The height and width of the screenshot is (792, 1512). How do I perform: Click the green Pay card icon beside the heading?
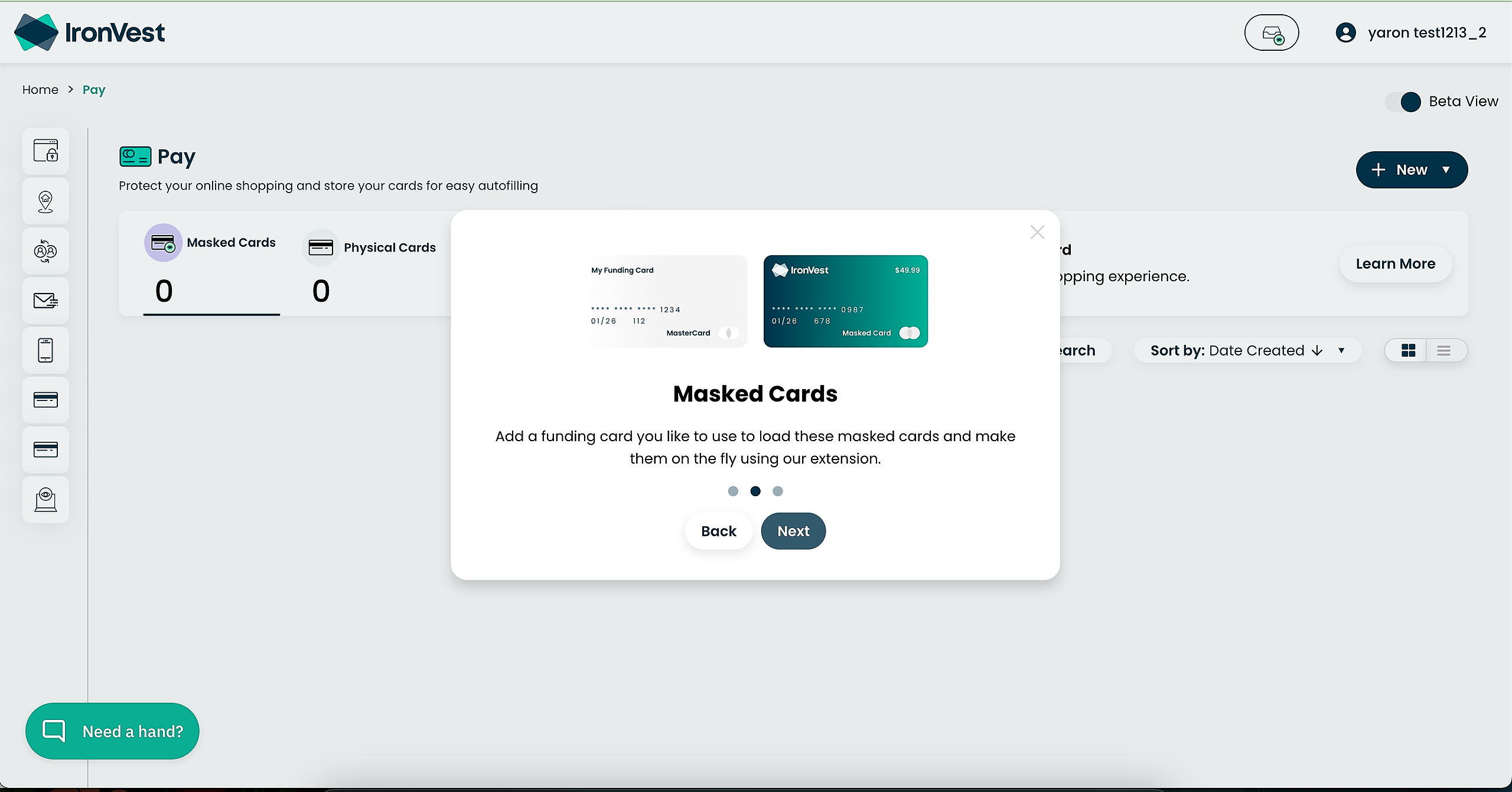(x=135, y=157)
